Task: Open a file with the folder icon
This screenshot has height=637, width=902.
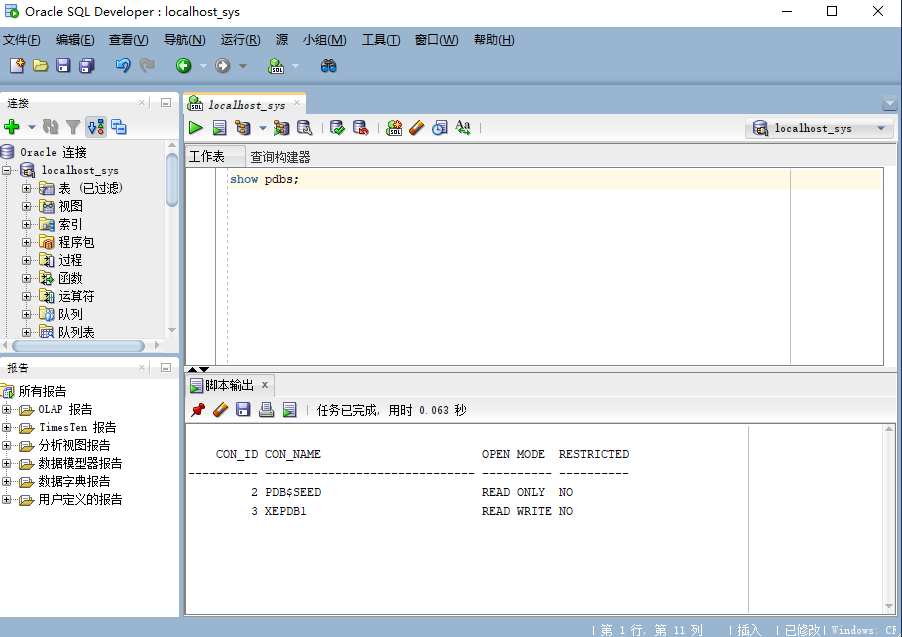Action: click(40, 66)
